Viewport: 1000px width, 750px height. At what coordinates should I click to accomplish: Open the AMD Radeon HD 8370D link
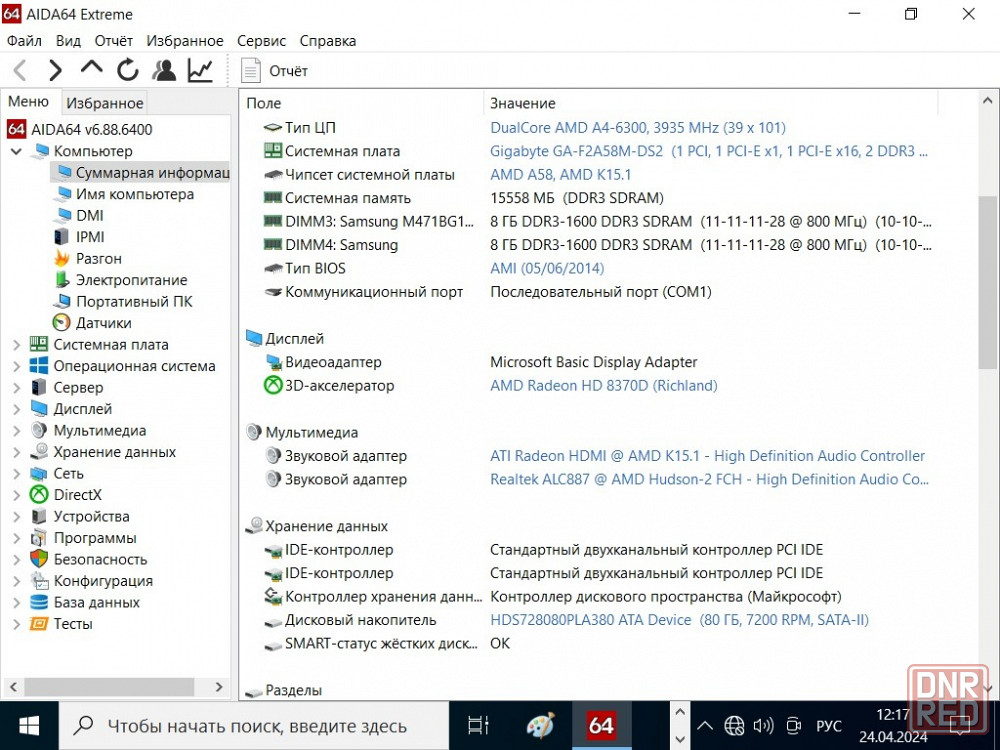pos(603,386)
